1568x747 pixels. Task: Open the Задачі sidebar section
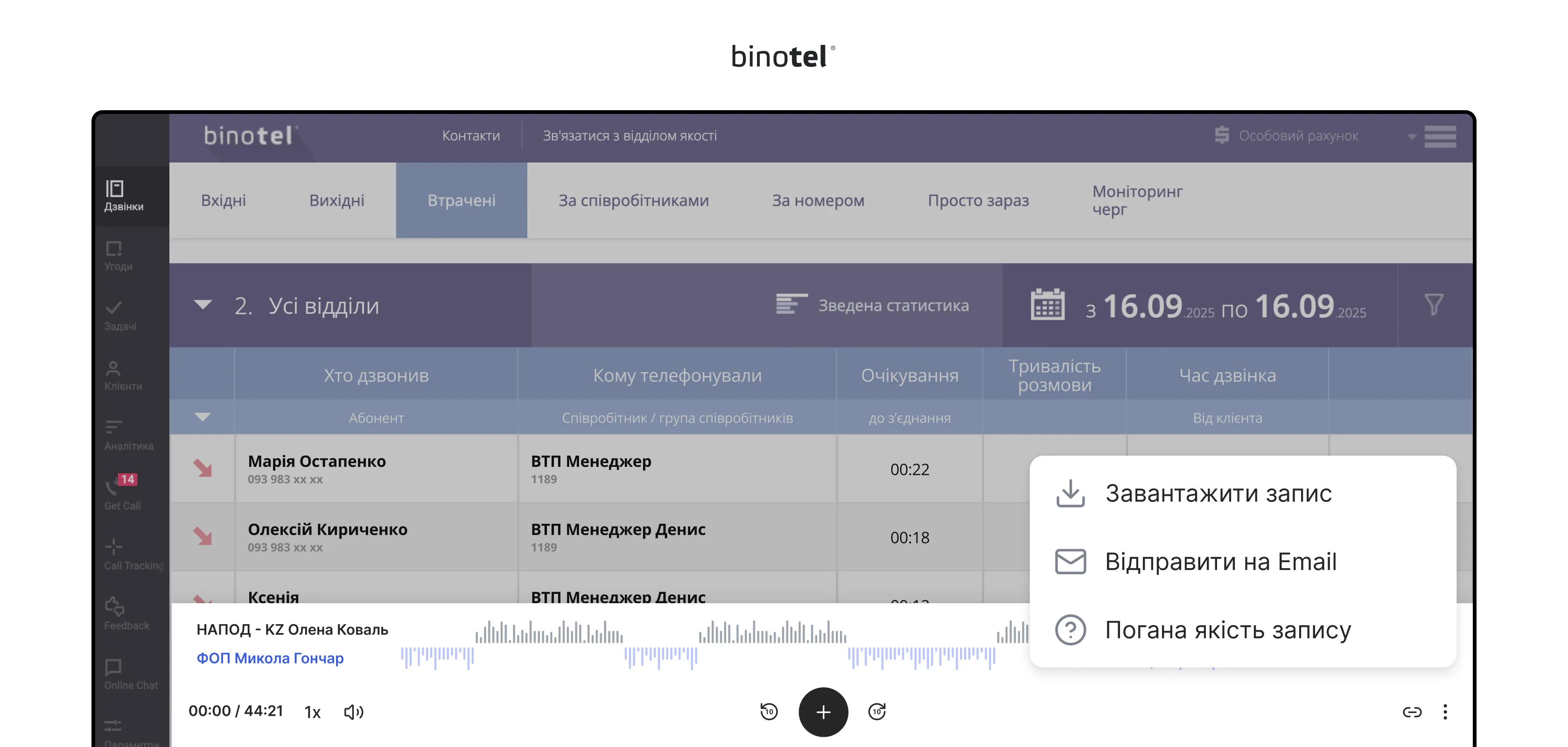pyautogui.click(x=120, y=315)
